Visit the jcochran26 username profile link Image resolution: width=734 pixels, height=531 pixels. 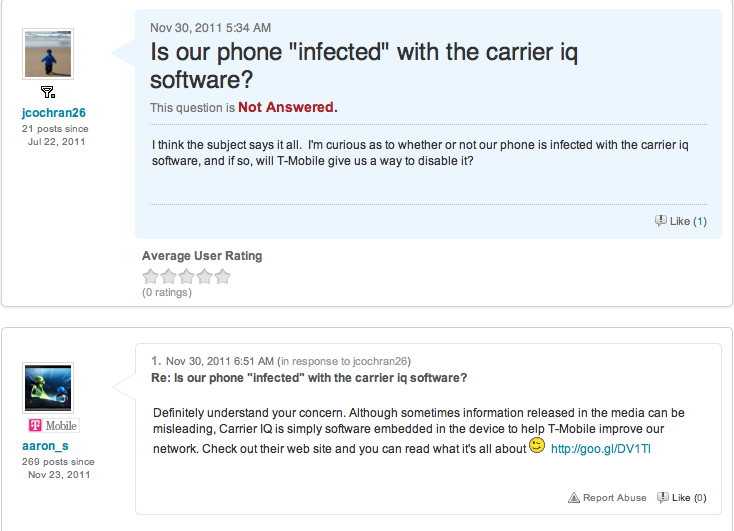54,113
